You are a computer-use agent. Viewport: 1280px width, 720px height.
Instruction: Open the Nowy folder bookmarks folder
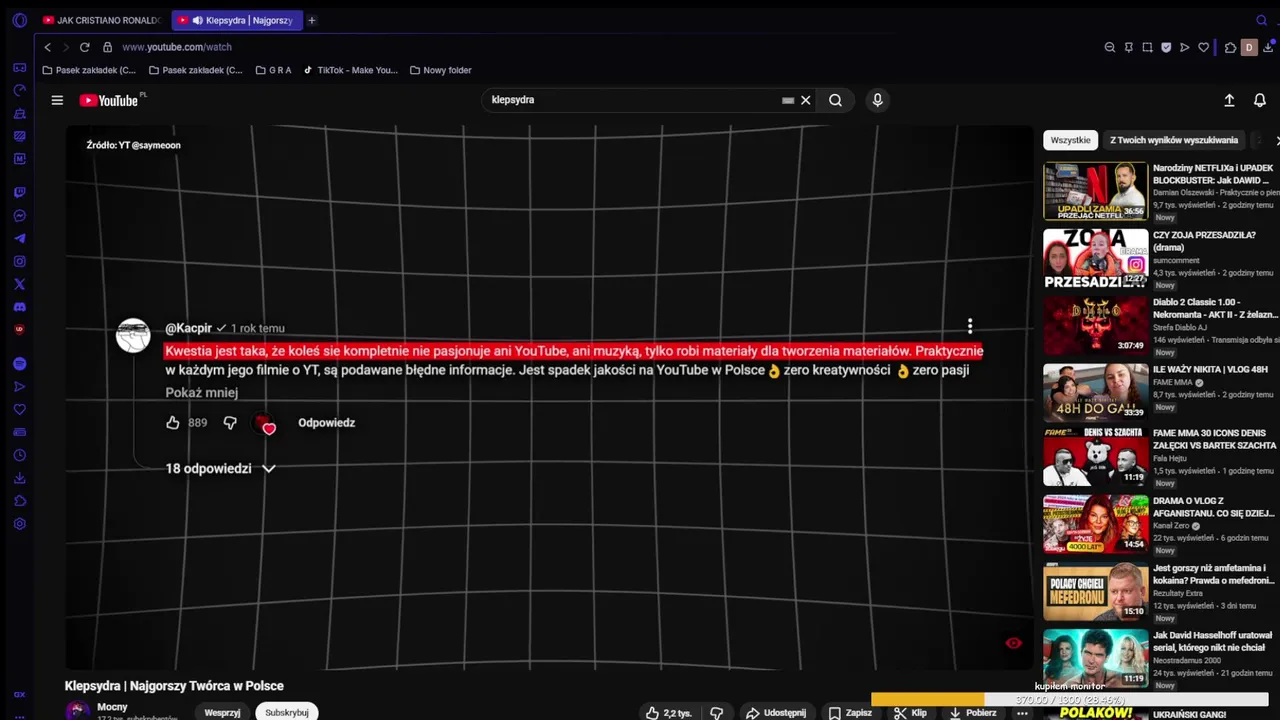pyautogui.click(x=441, y=70)
